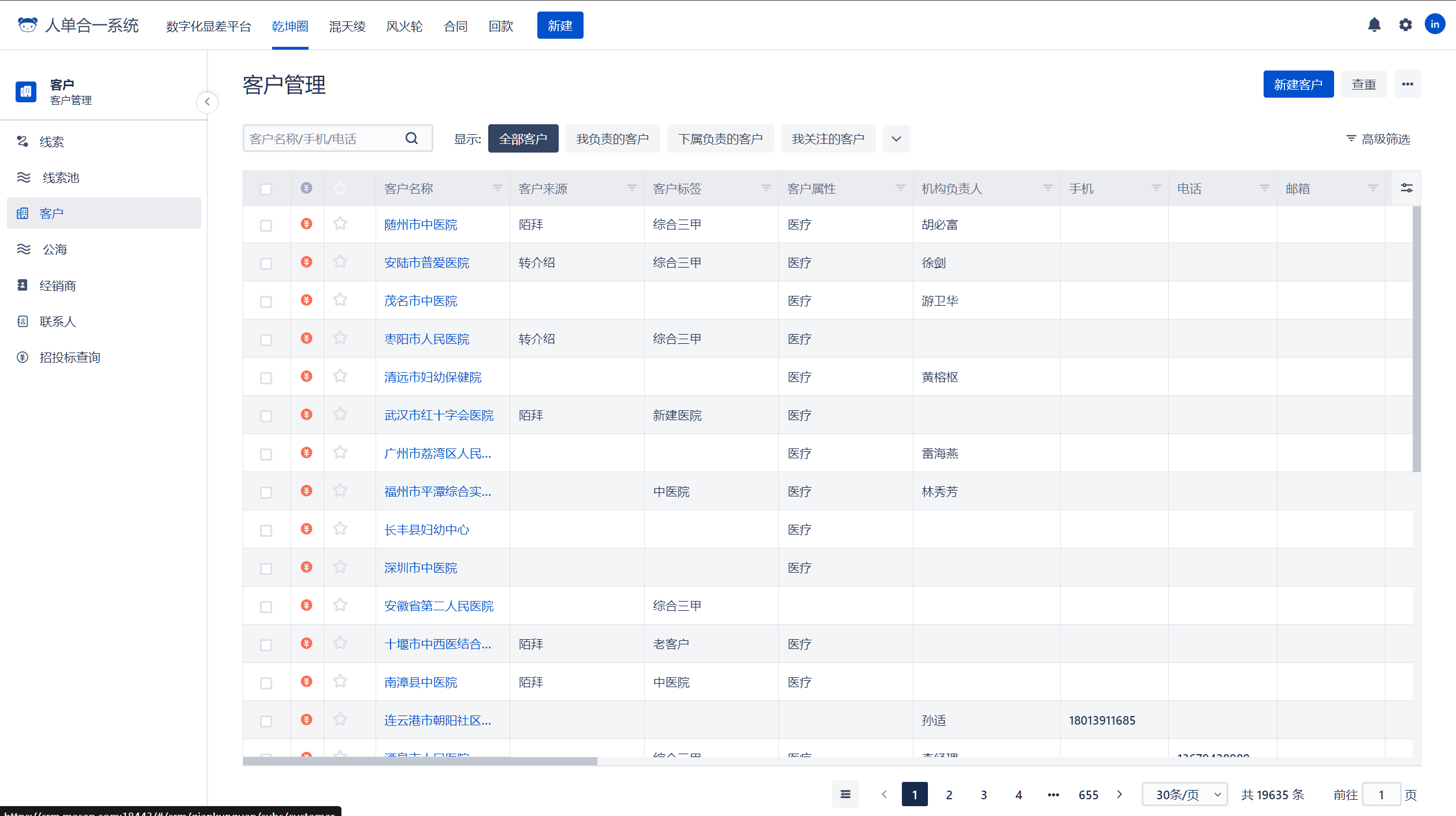Check the 安徽省第二人民医院 row checkbox
This screenshot has width=1456, height=816.
[x=266, y=607]
